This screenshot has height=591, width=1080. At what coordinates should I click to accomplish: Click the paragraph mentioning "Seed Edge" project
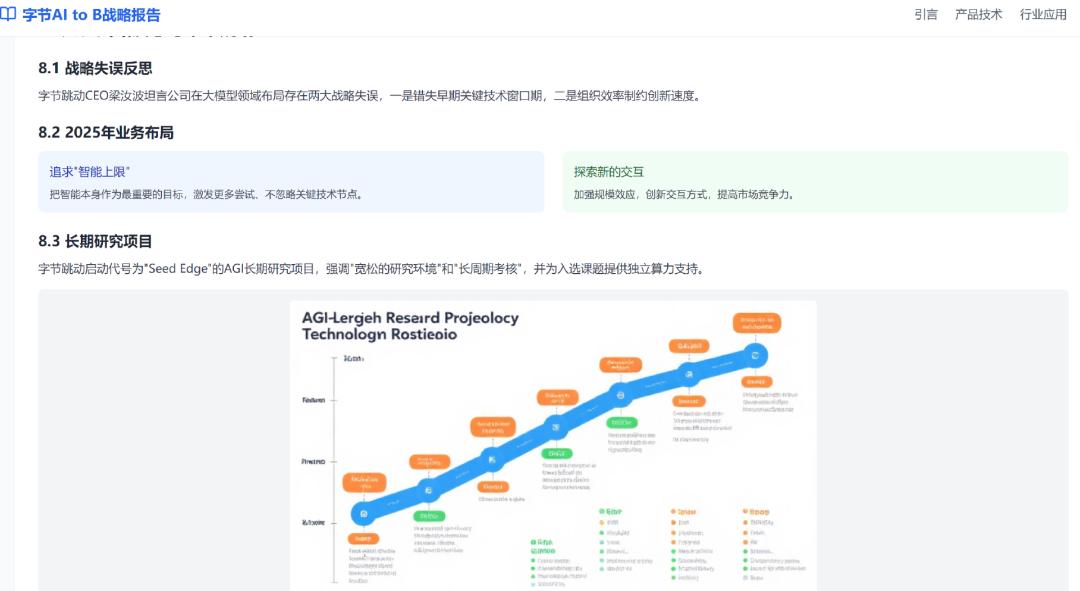pos(370,268)
